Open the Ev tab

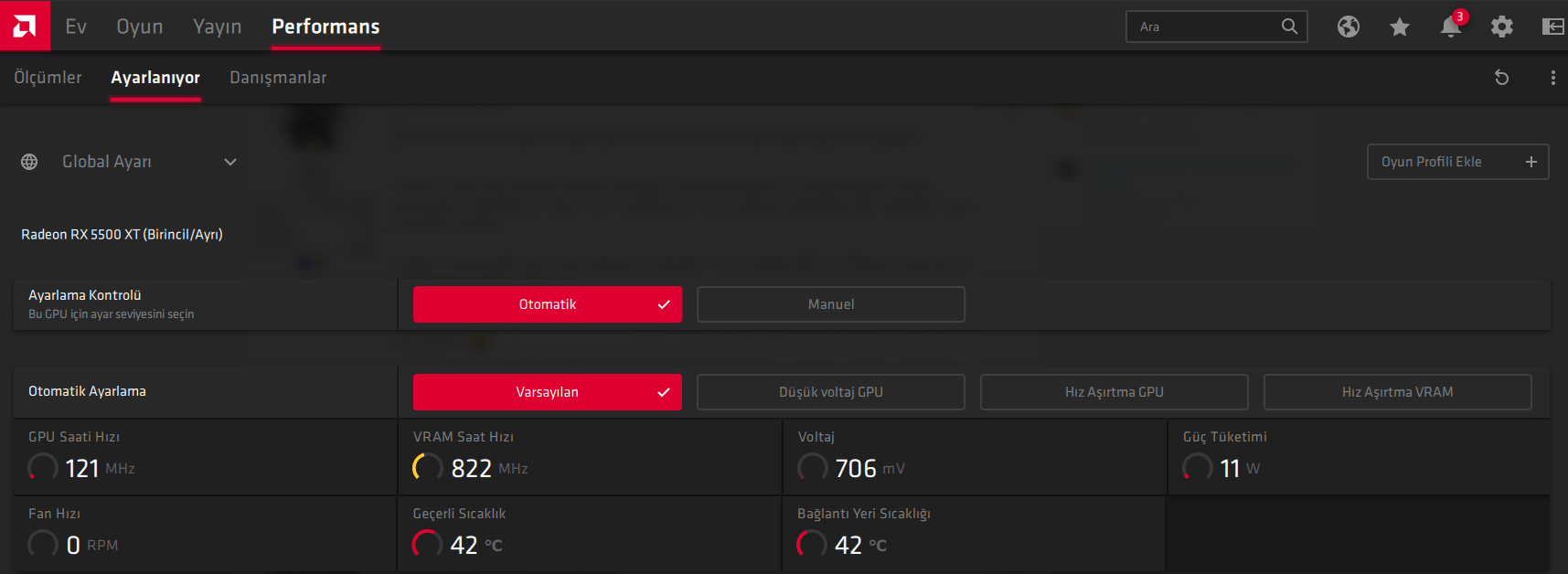coord(76,27)
